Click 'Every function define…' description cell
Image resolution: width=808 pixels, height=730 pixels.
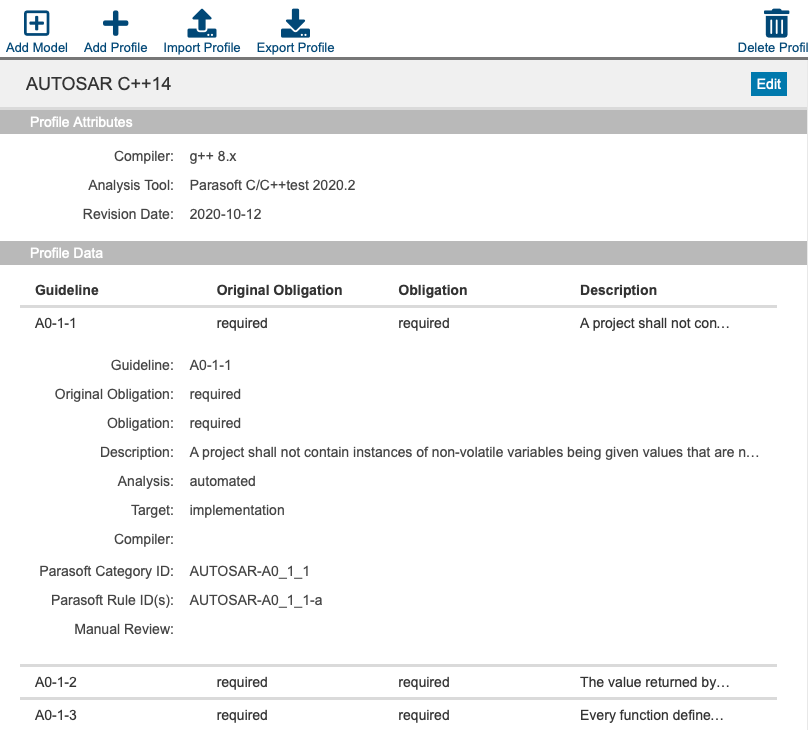[651, 715]
